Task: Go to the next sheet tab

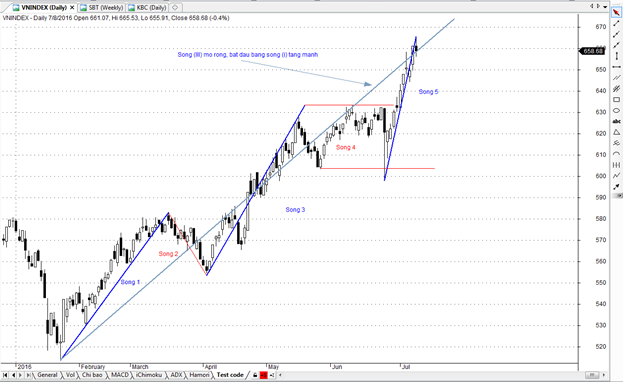Action: point(21,375)
